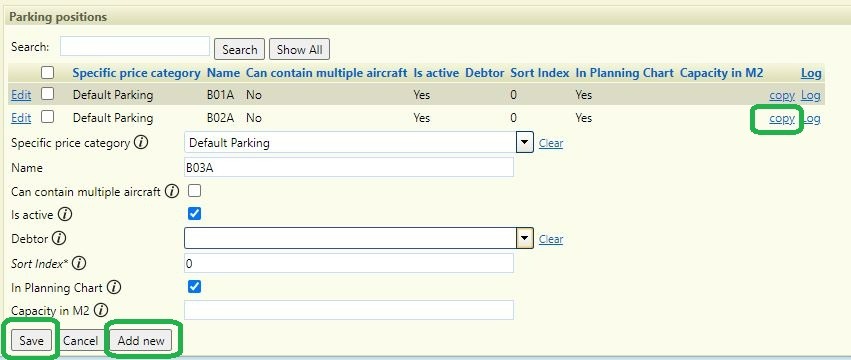This screenshot has height=360, width=851.
Task: Show info tooltip for Can contain multiple aircraft
Action: (172, 191)
